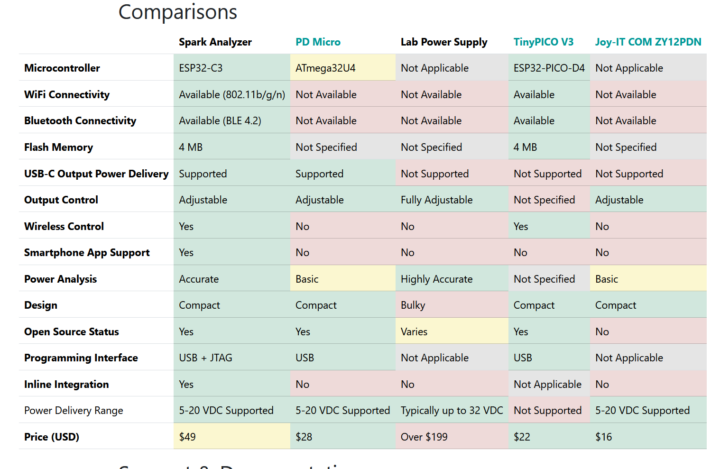
Task: Click the Programming Interface row label
Action: (81, 358)
